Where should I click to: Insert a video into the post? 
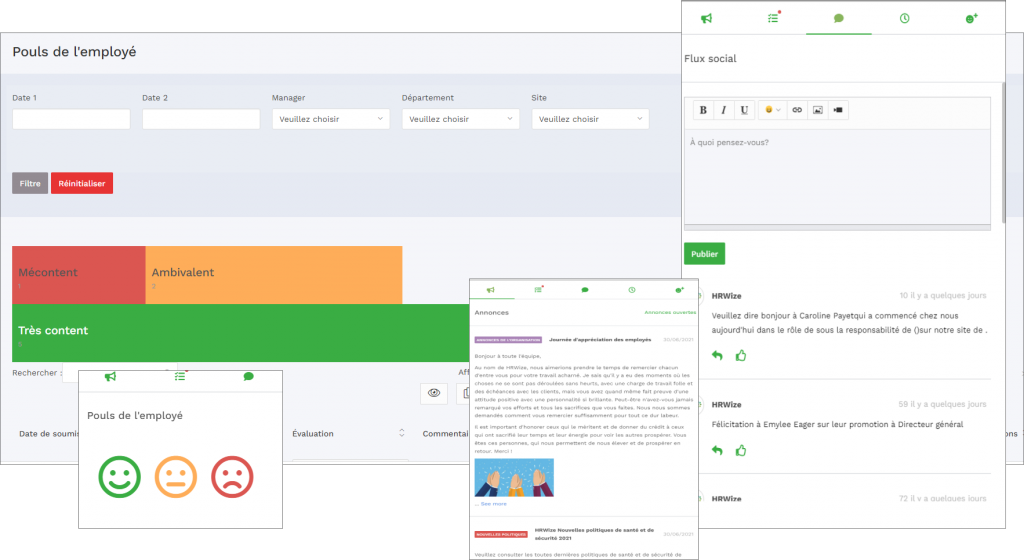click(838, 110)
